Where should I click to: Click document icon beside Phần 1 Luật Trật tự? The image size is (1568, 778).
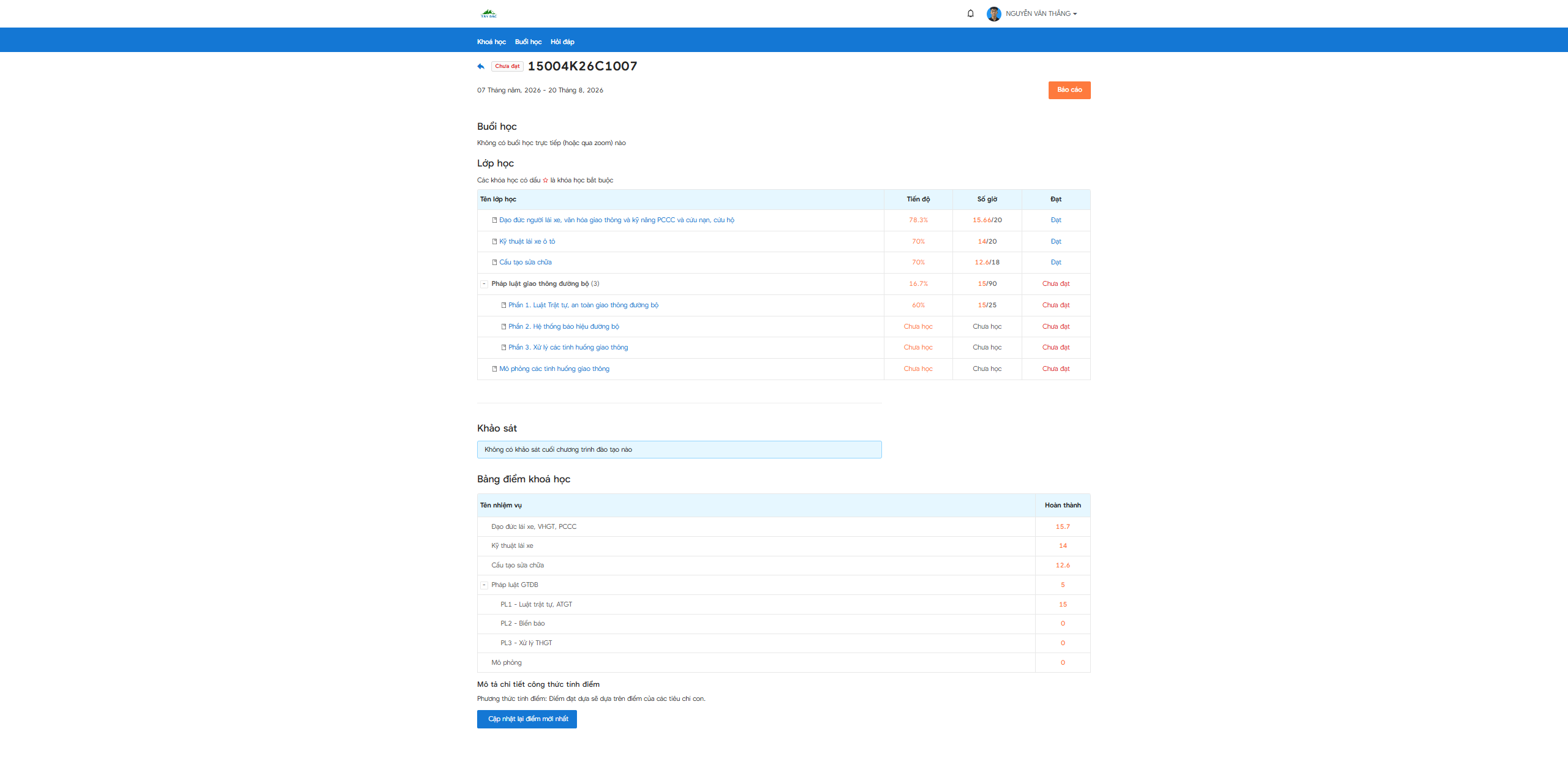point(503,305)
